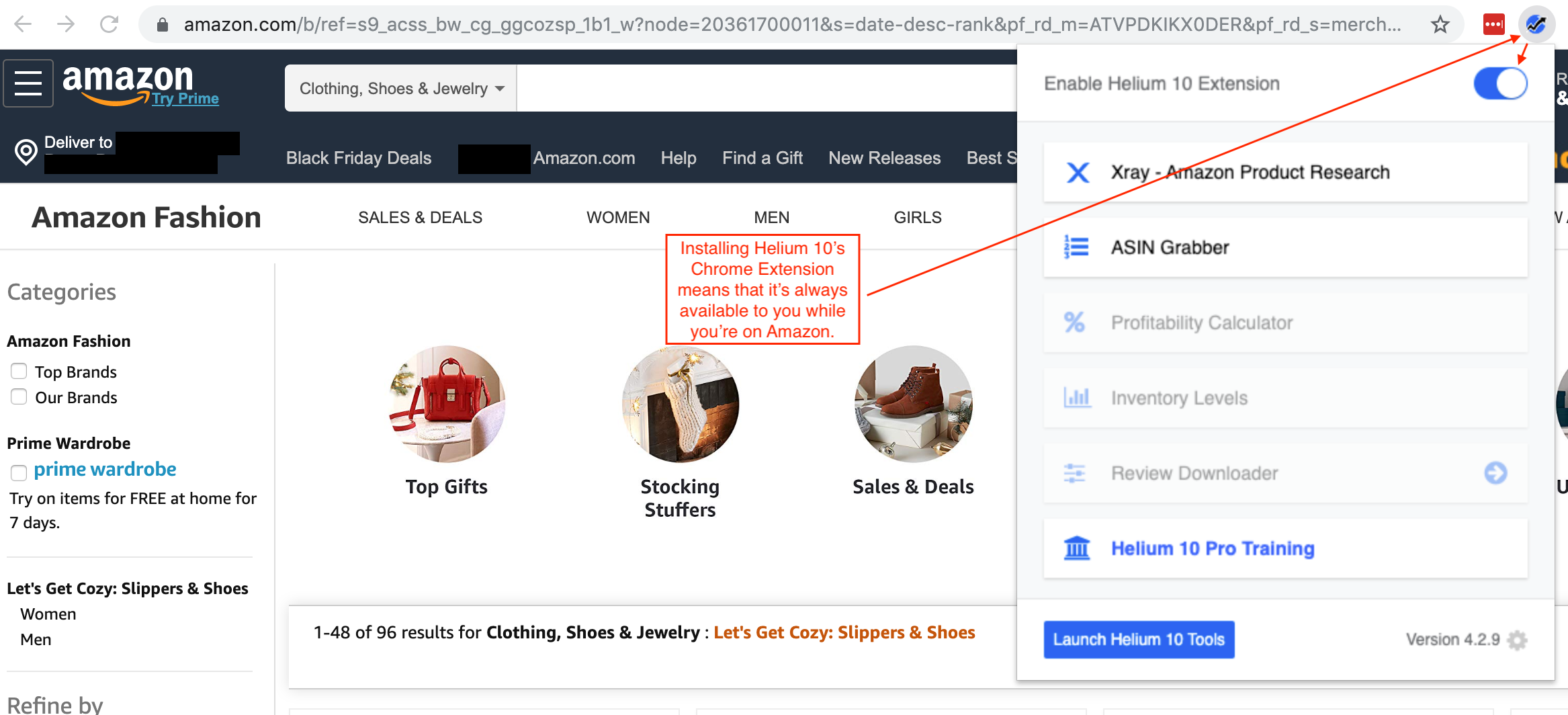The width and height of the screenshot is (1568, 715).
Task: Open Helium 10 settings gear
Action: pos(1517,640)
